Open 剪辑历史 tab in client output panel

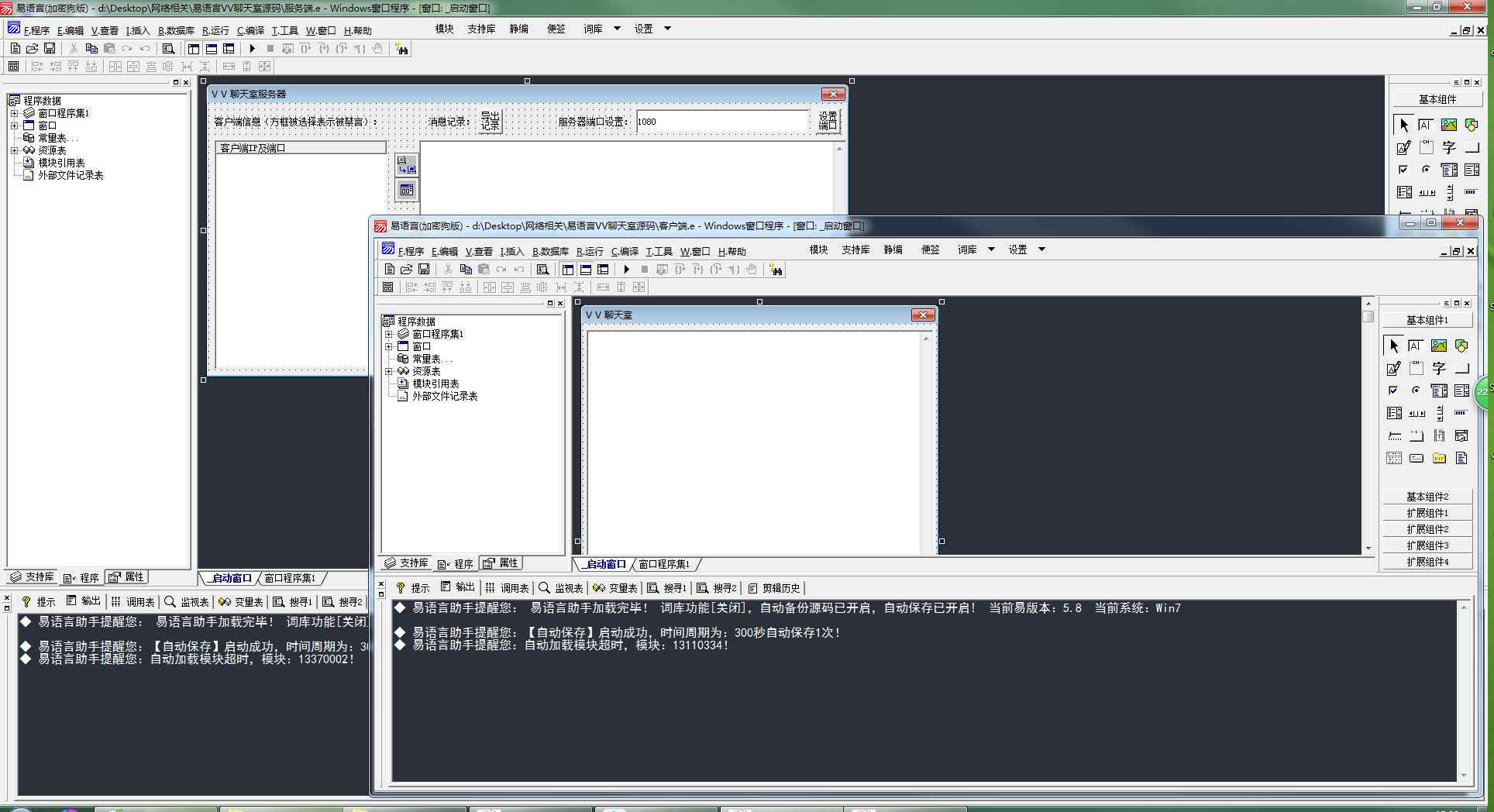click(774, 588)
